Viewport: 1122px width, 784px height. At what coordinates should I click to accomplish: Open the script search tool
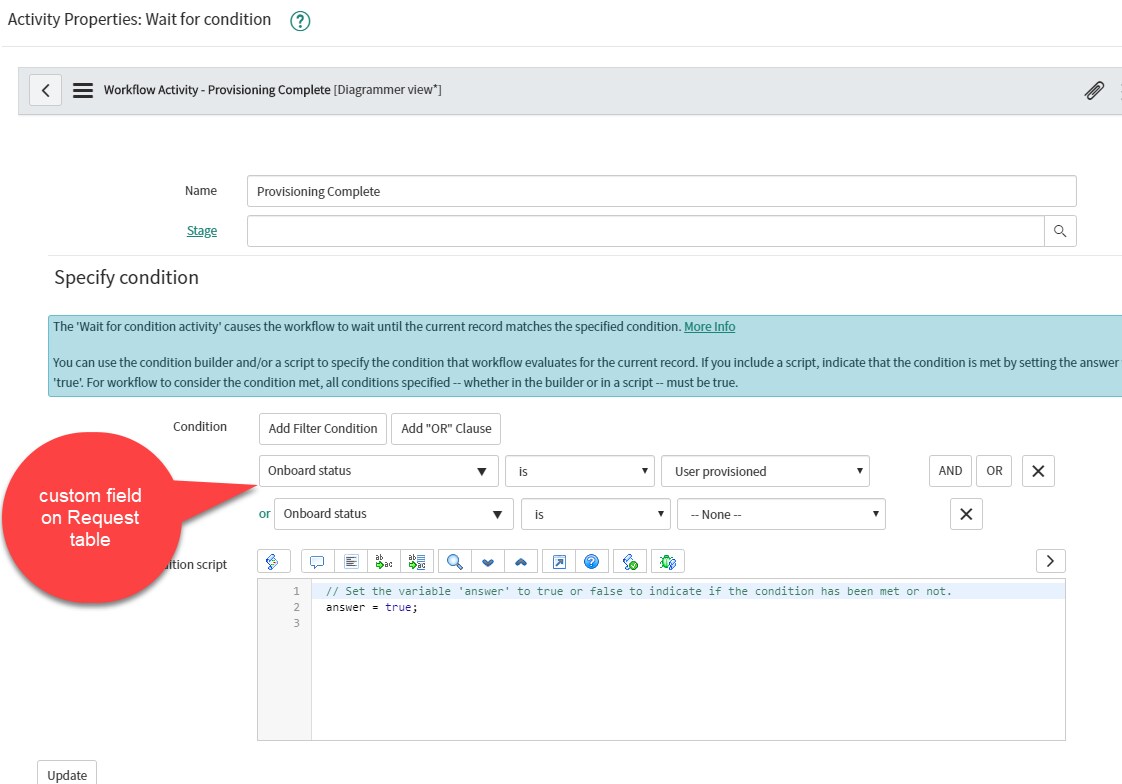[454, 561]
